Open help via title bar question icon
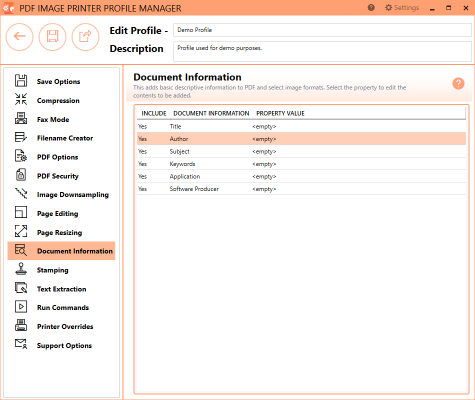 tap(371, 8)
